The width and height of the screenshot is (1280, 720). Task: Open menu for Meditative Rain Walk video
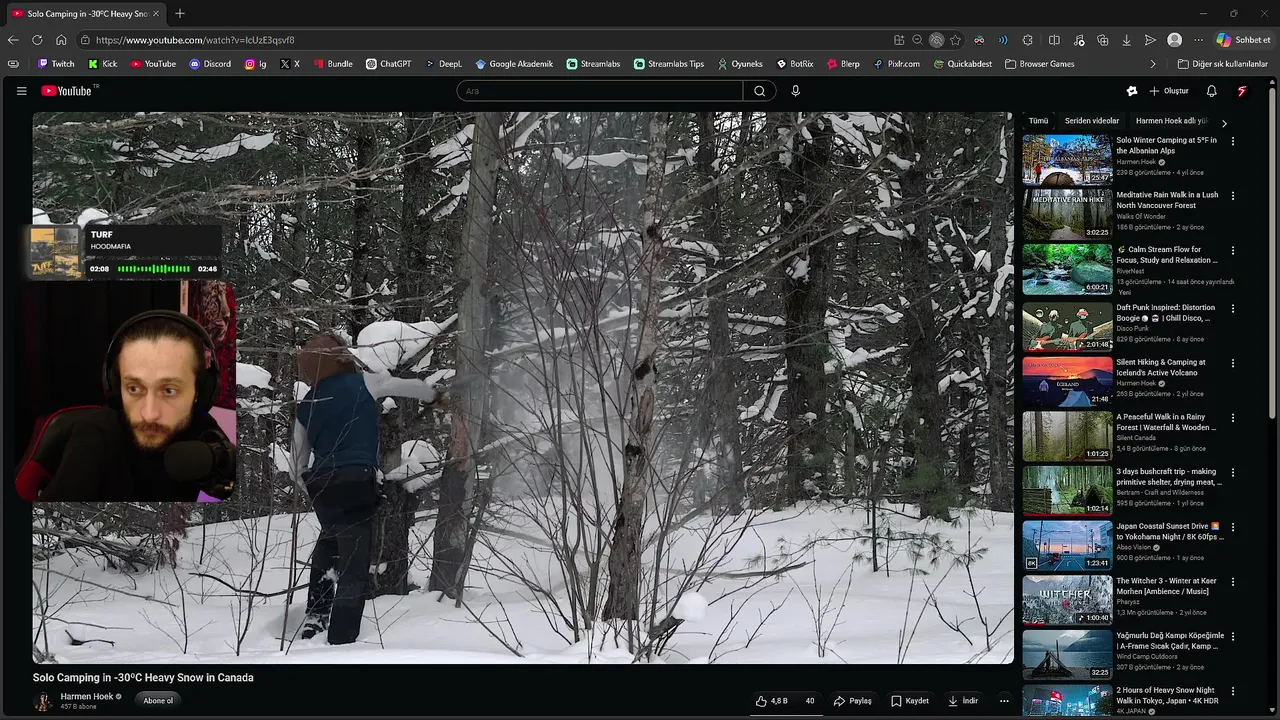(1232, 196)
